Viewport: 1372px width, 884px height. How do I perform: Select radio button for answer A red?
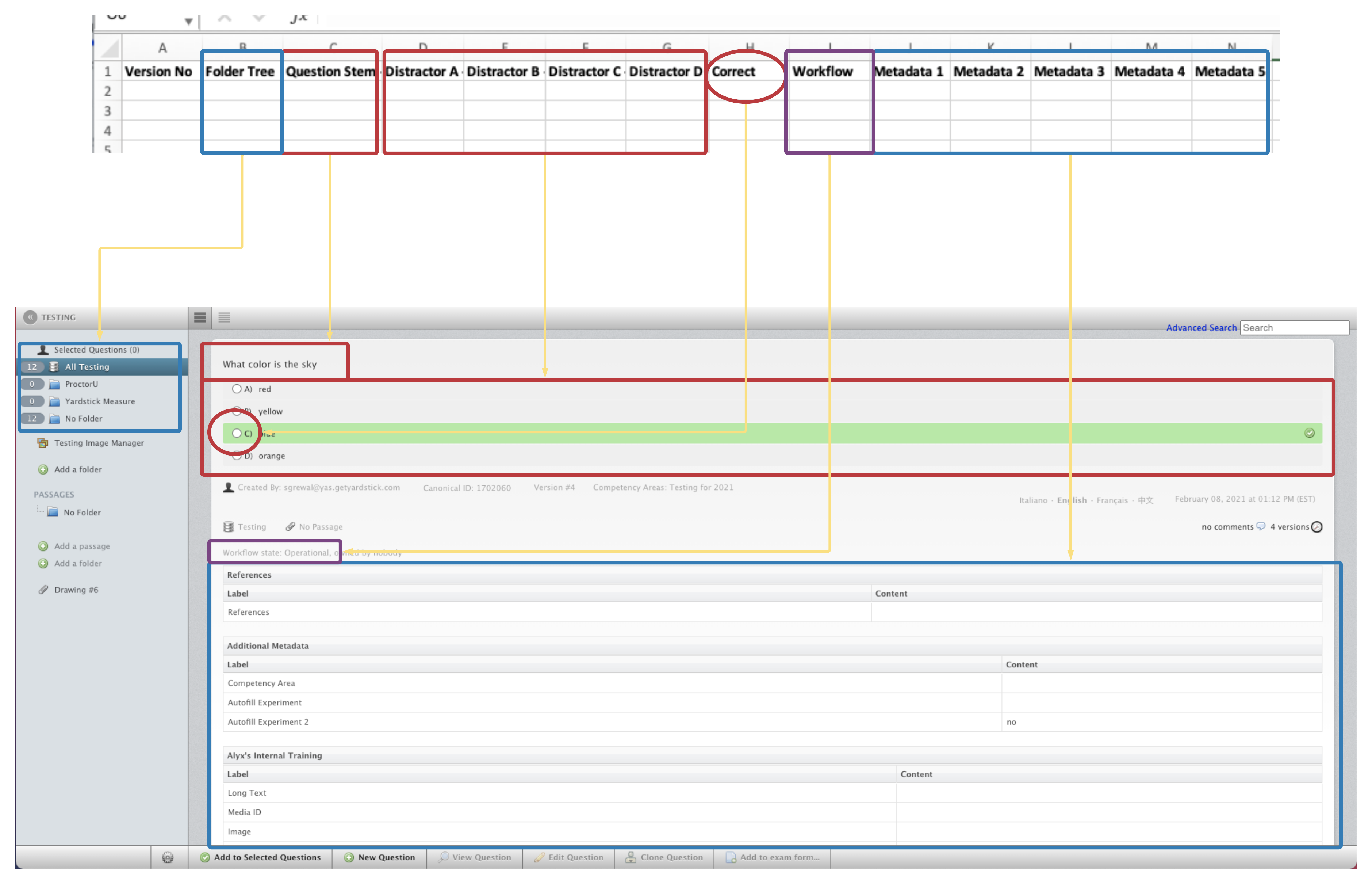click(x=237, y=389)
